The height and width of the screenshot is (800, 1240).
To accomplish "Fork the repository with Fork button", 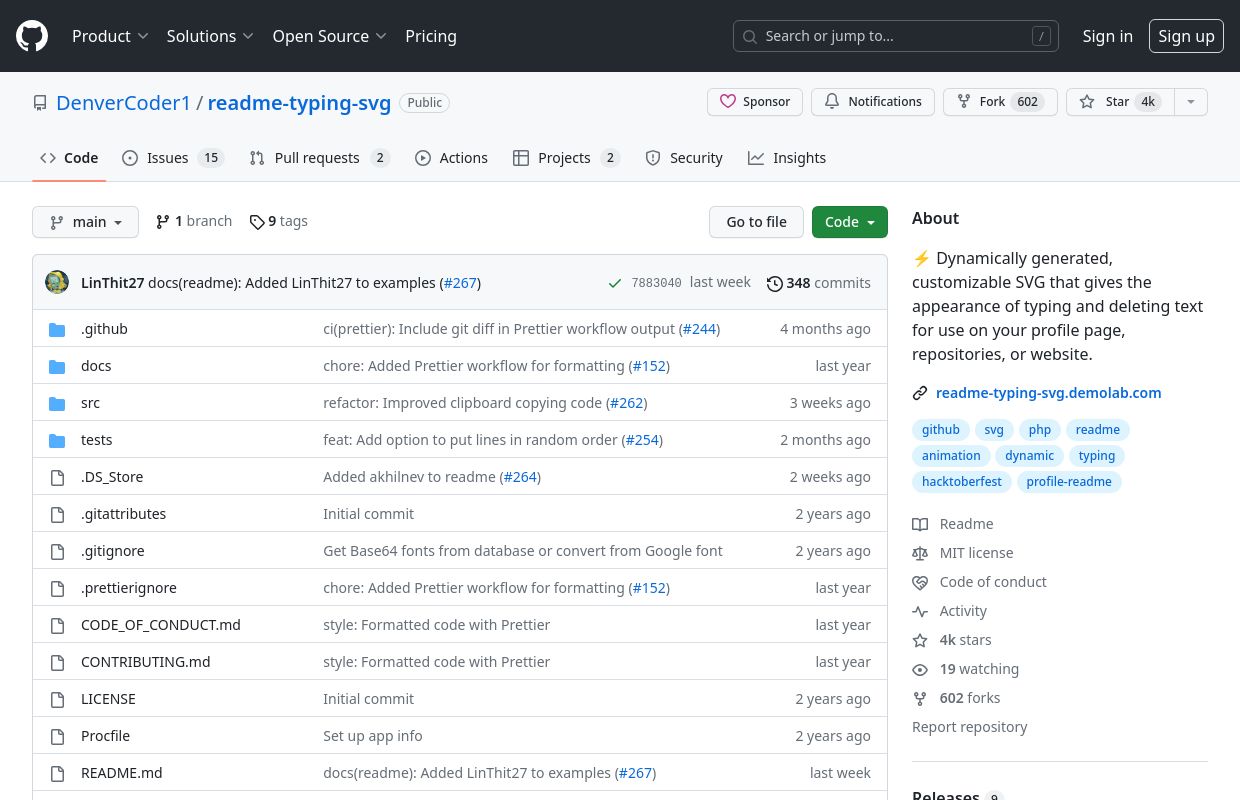I will tap(1000, 102).
